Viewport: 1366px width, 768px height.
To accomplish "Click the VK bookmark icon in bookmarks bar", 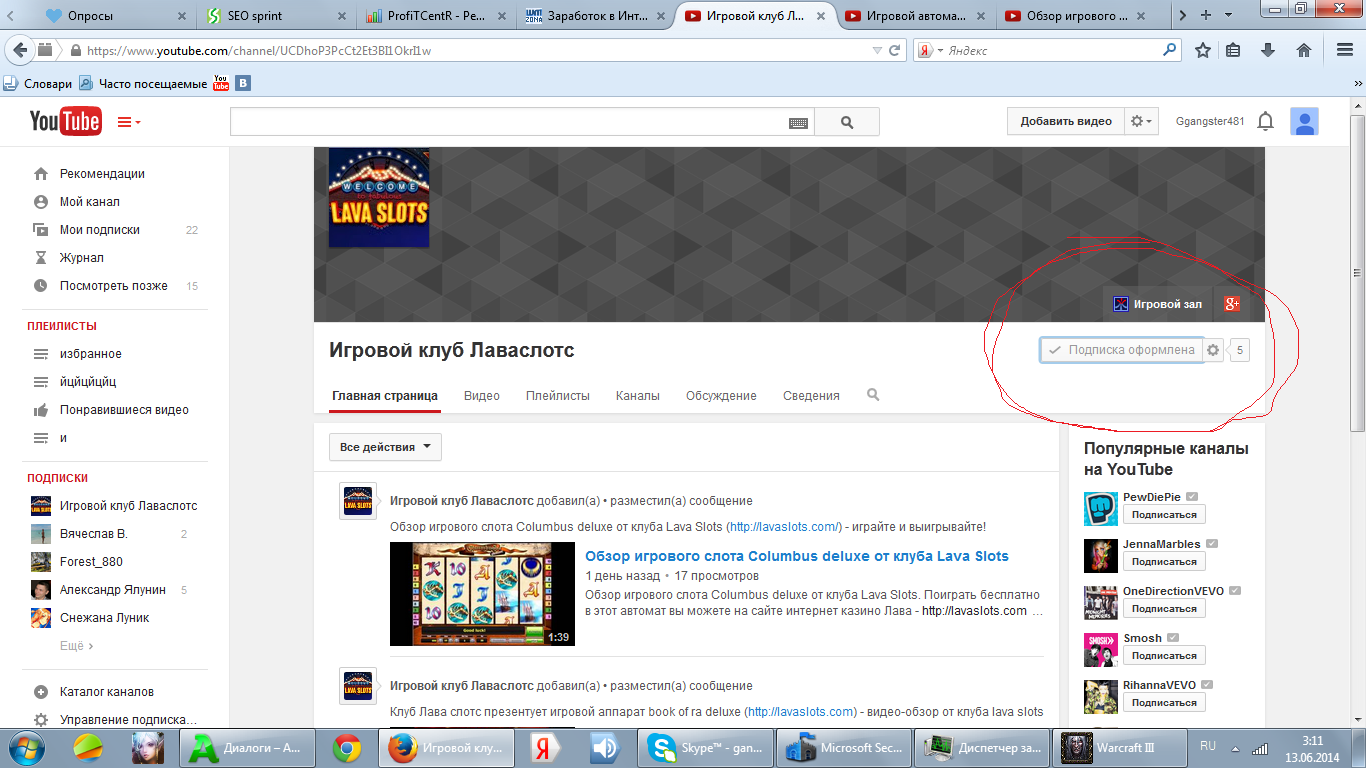I will click(242, 84).
